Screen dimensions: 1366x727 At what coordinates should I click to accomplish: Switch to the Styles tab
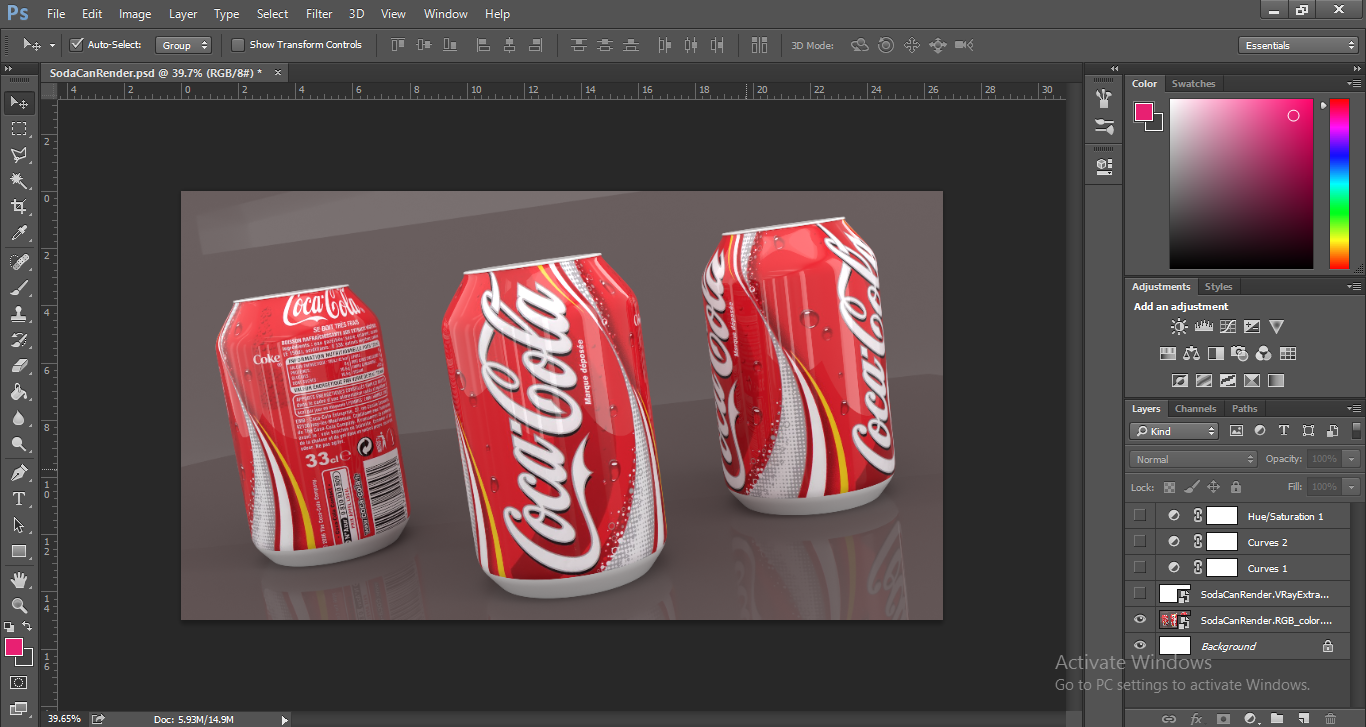point(1218,286)
